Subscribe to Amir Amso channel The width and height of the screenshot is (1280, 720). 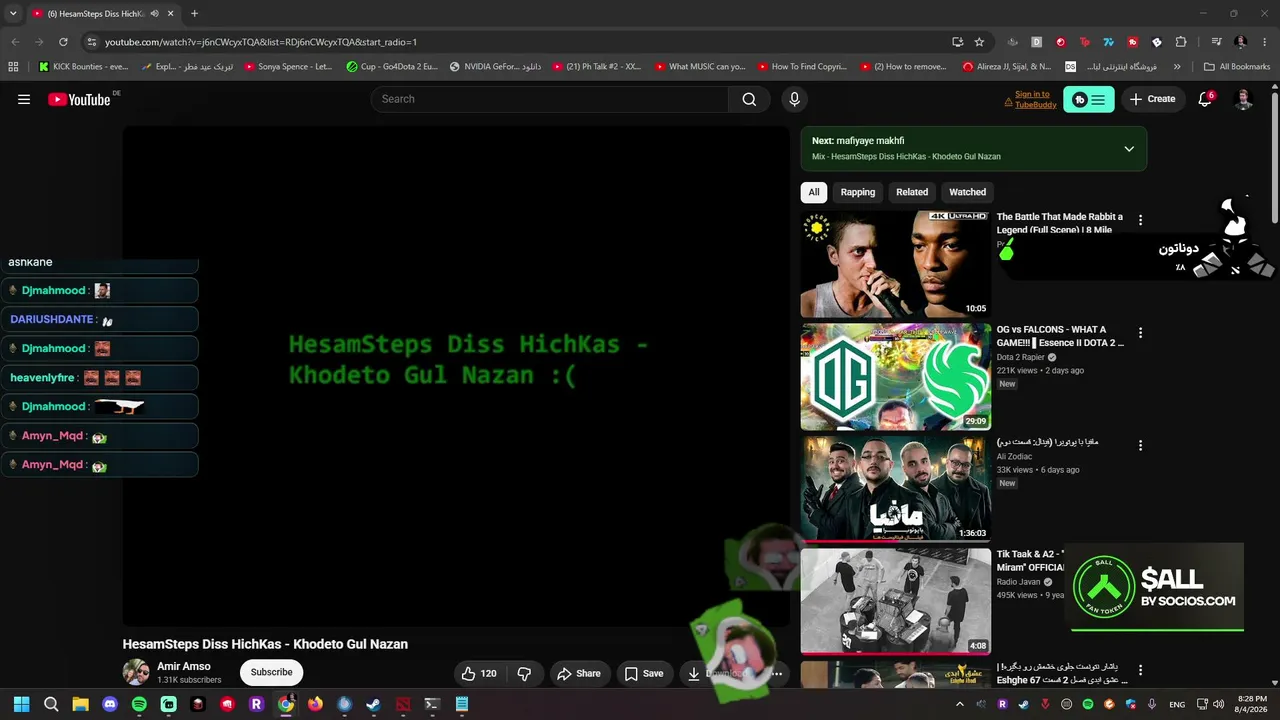tap(272, 672)
